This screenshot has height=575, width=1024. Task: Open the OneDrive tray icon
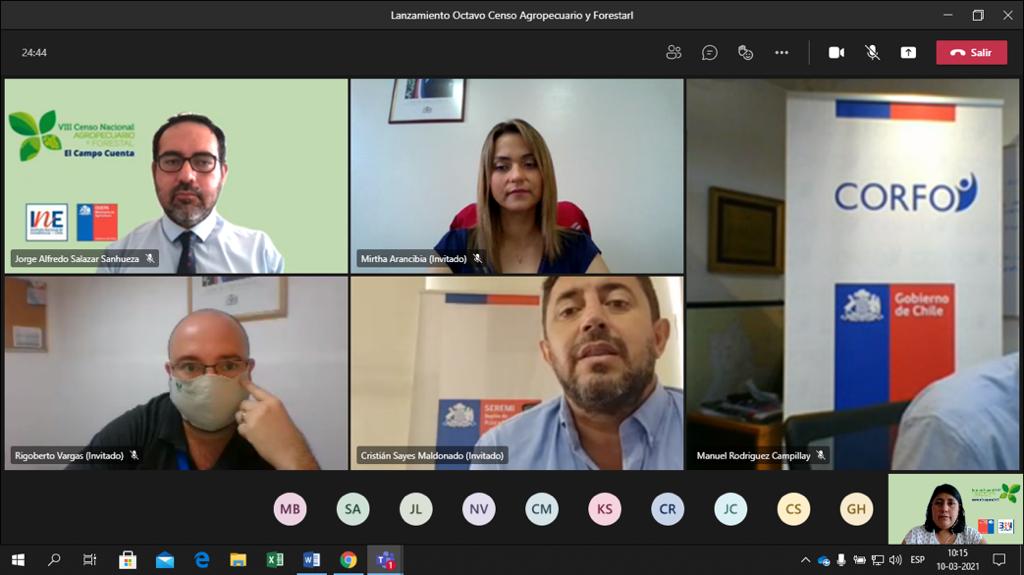coord(824,561)
